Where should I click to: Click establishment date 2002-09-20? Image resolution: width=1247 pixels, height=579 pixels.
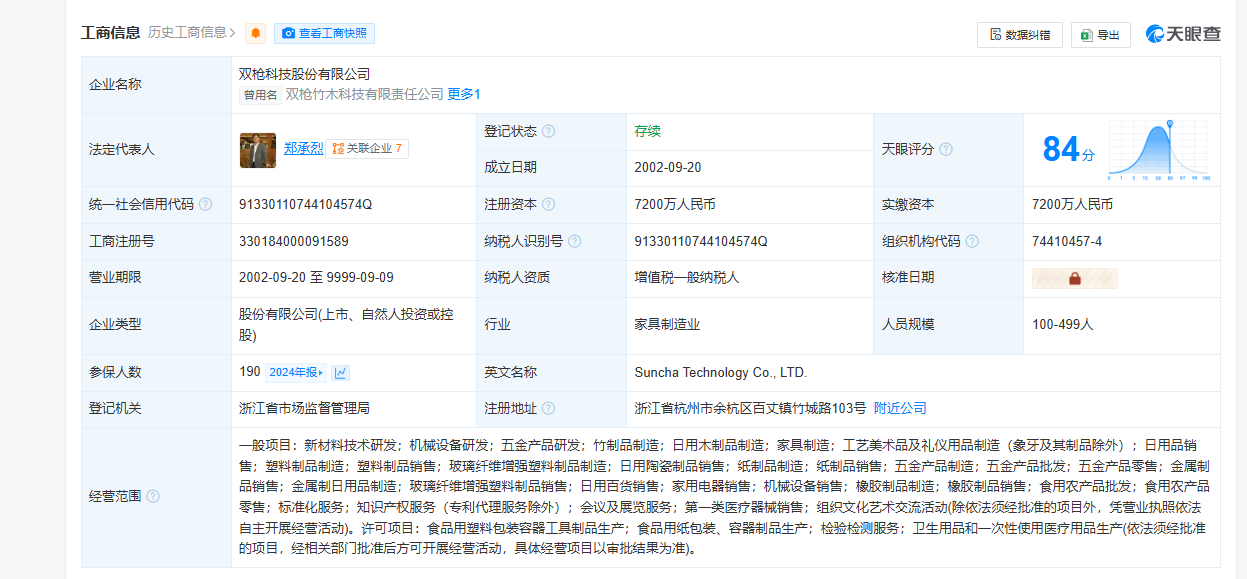[x=668, y=167]
